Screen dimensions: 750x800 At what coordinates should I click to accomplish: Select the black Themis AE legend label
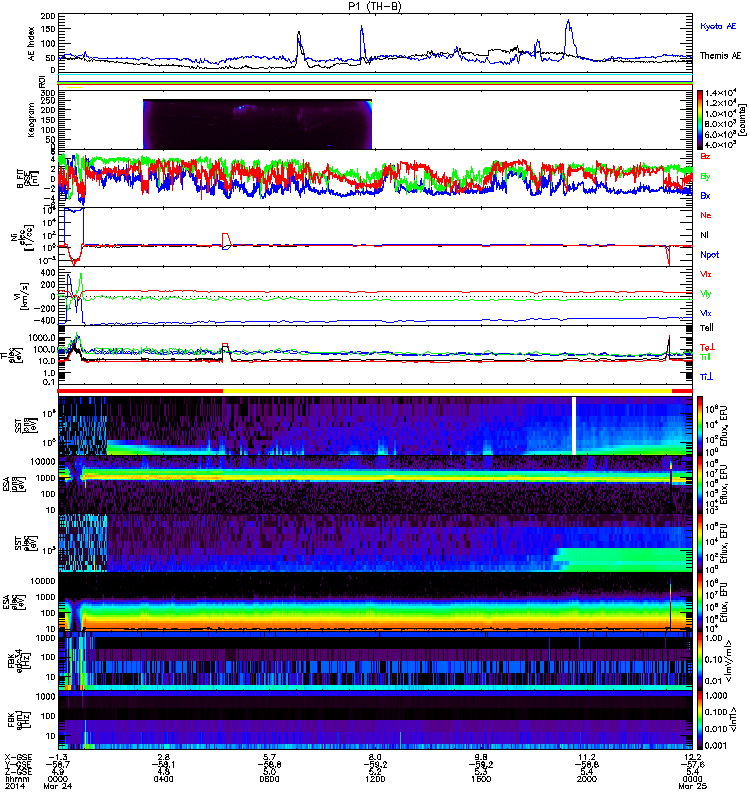[720, 56]
